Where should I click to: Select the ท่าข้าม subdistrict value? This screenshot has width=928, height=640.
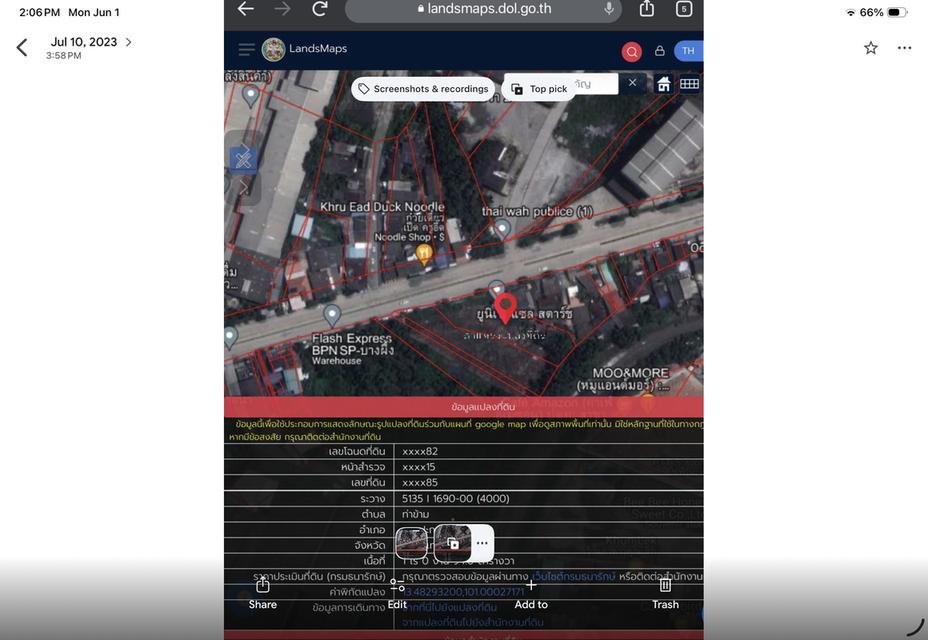(415, 514)
